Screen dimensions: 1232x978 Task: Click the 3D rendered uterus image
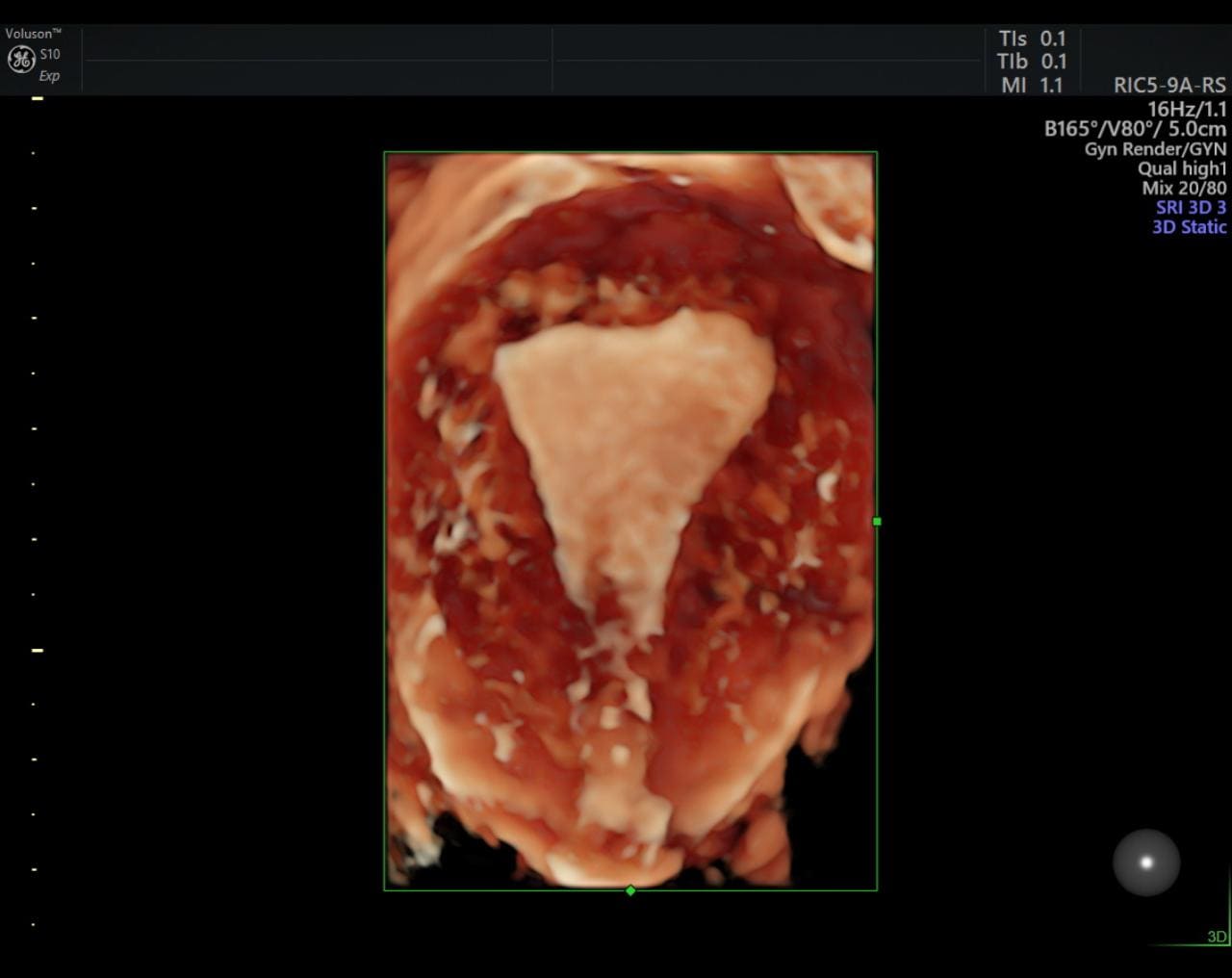click(x=630, y=521)
